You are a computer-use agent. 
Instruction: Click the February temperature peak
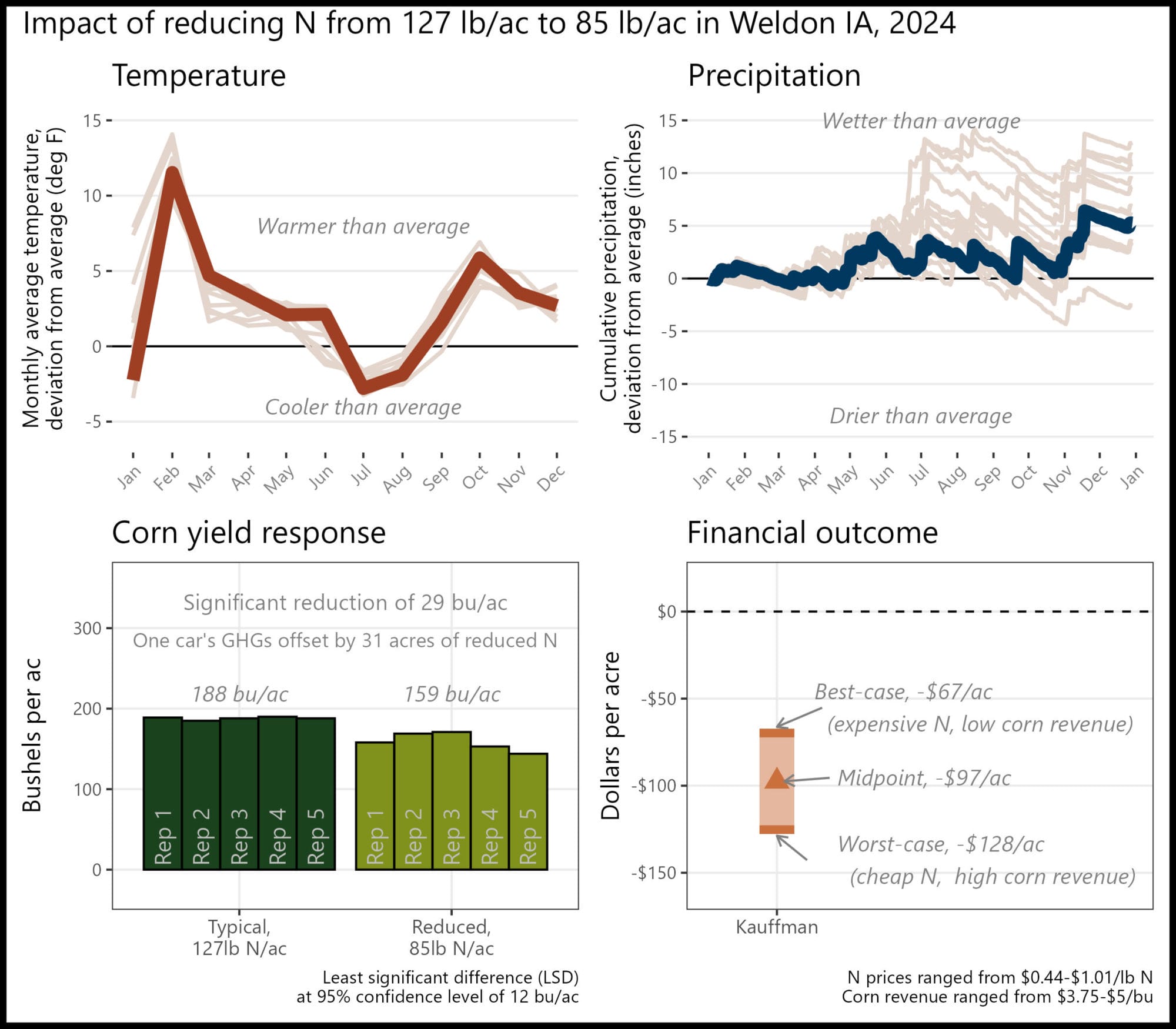[x=172, y=172]
